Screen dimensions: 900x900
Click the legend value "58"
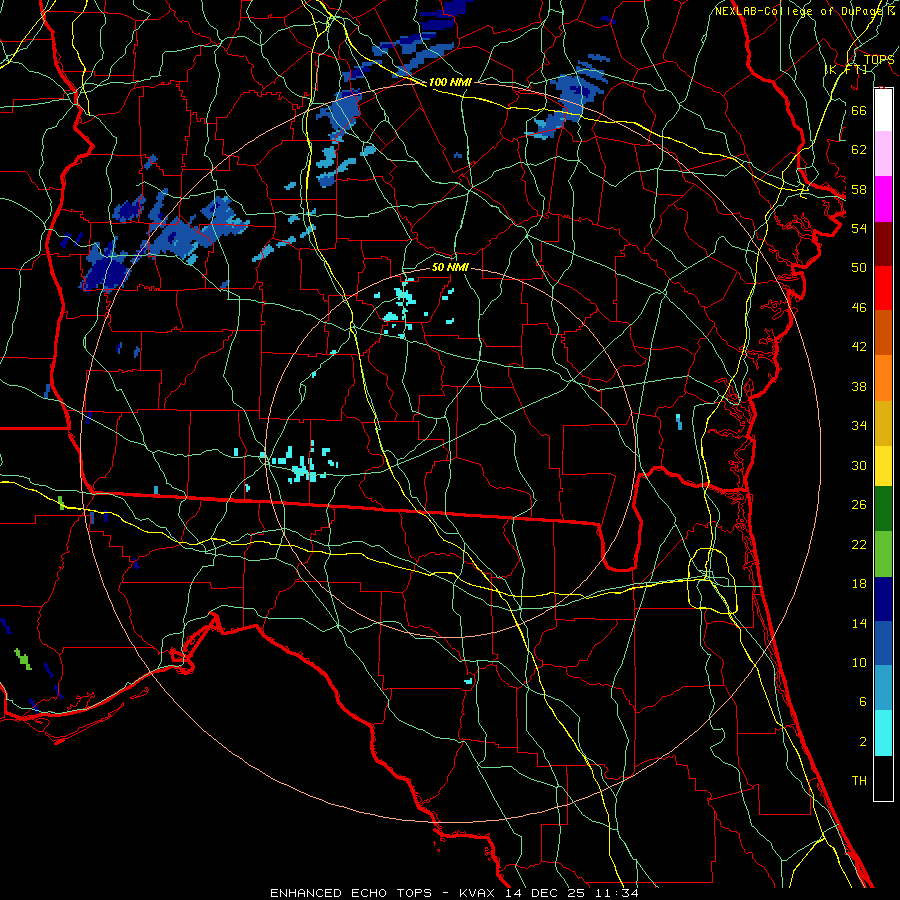[859, 189]
